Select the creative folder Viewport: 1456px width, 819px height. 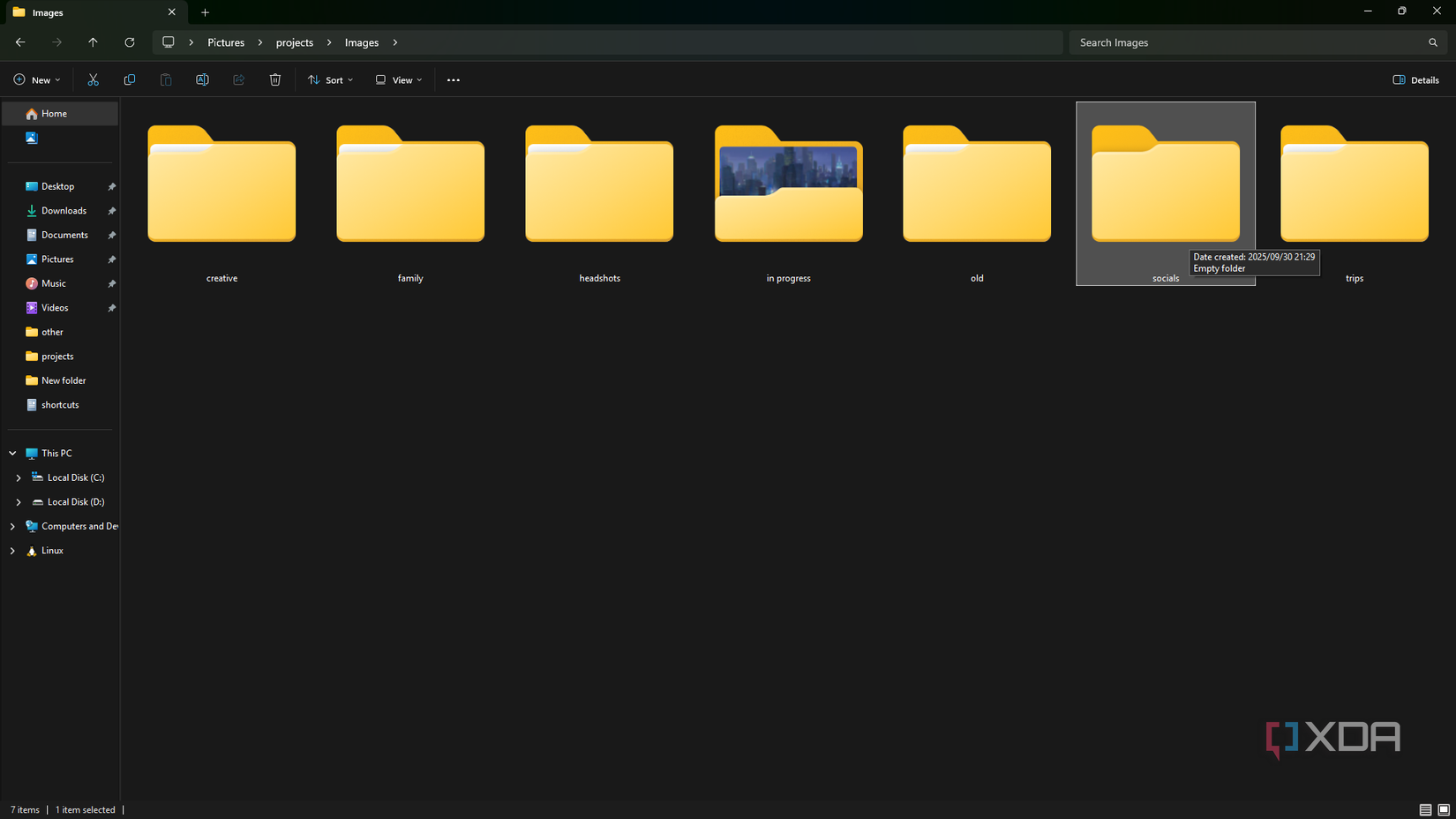tap(221, 194)
